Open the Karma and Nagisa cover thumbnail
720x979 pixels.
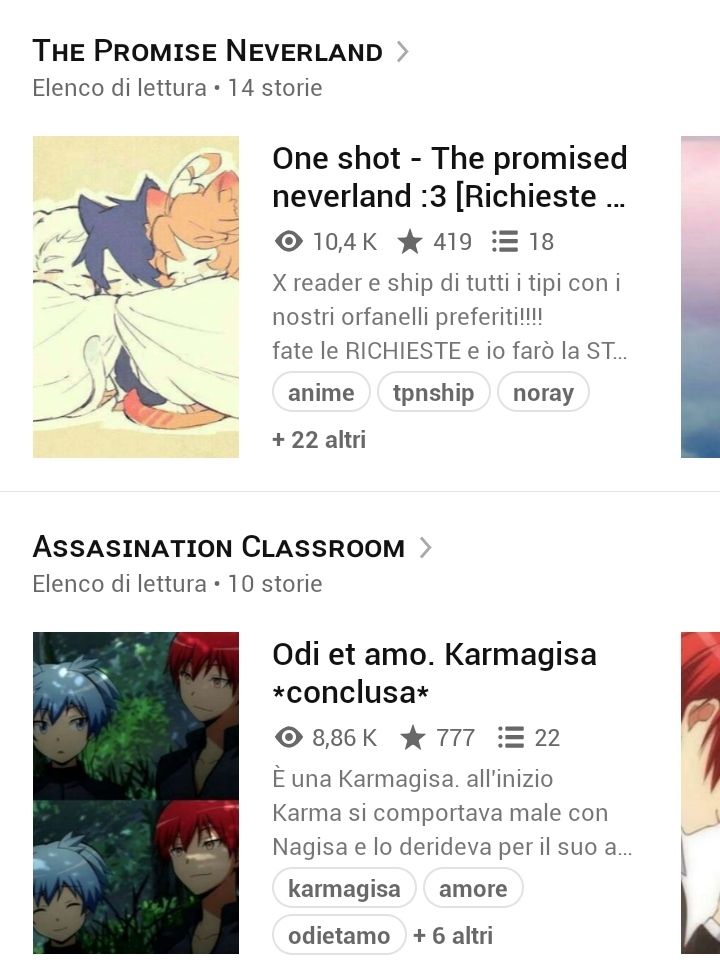pos(136,793)
